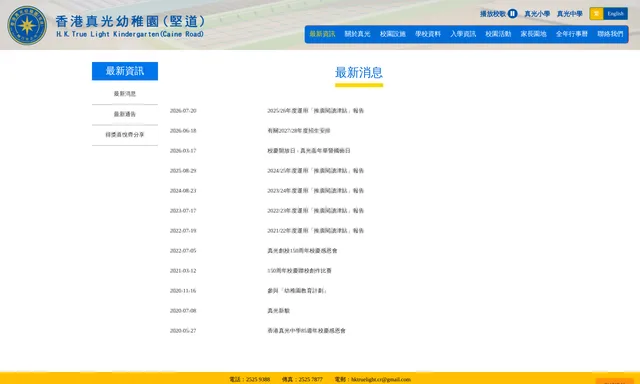Viewport: 640px width, 384px height.
Task: Open the 家長園地 navigation menu
Action: tap(533, 34)
